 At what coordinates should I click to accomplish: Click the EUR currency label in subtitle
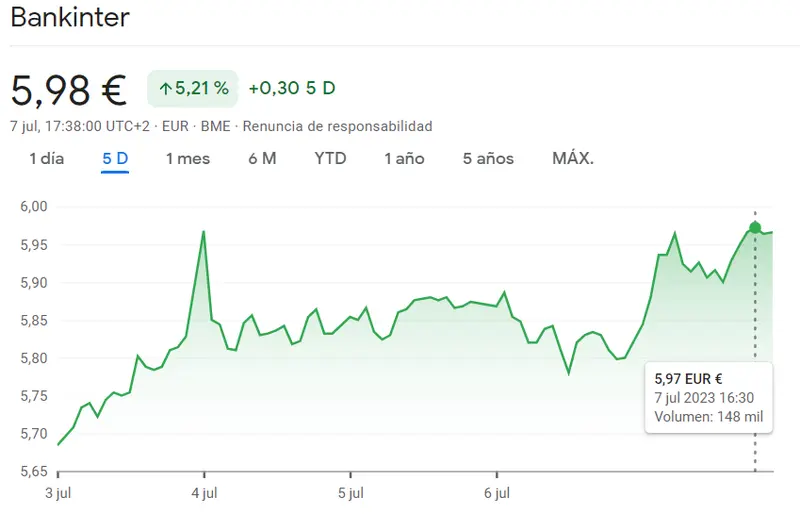175,126
